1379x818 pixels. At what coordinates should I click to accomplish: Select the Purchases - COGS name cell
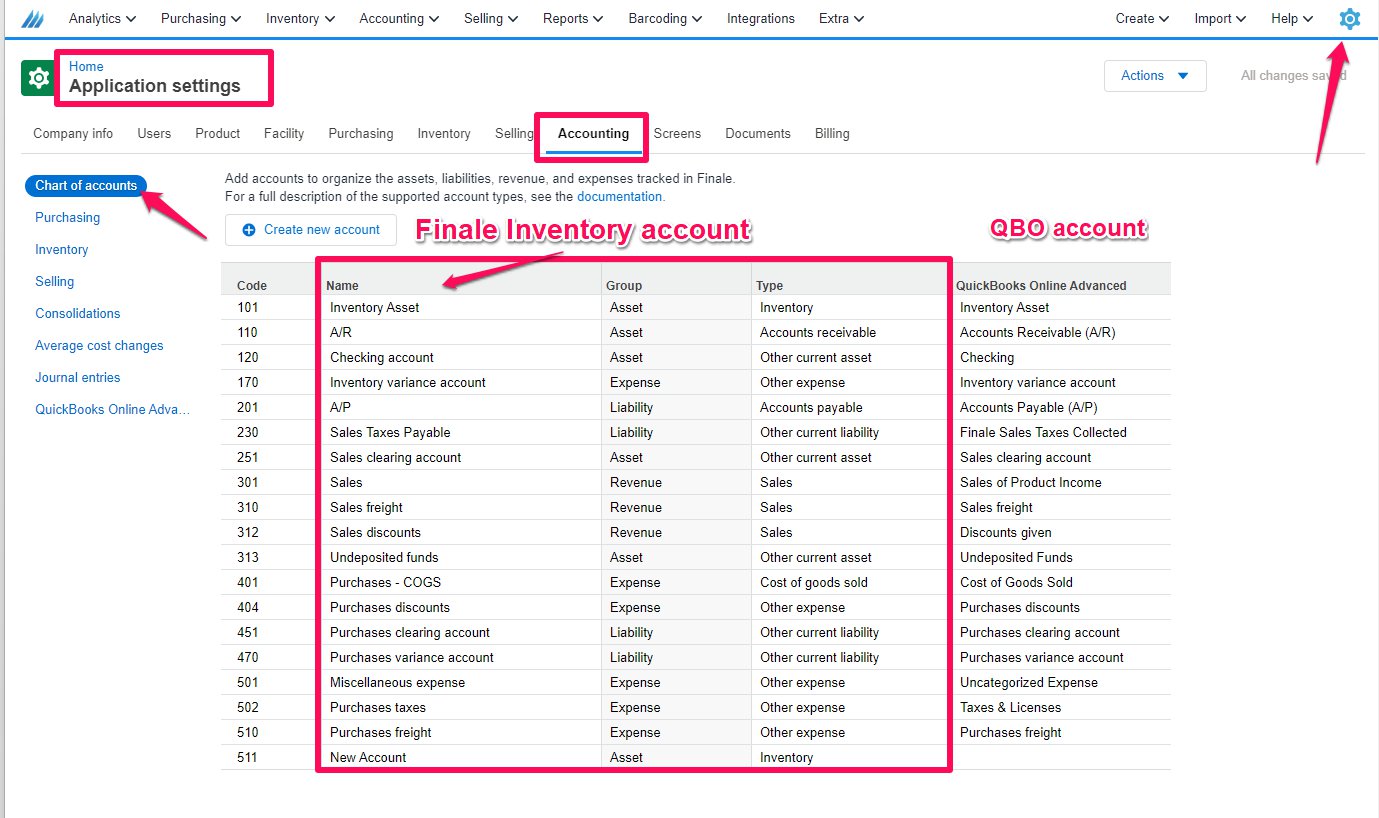tap(462, 582)
